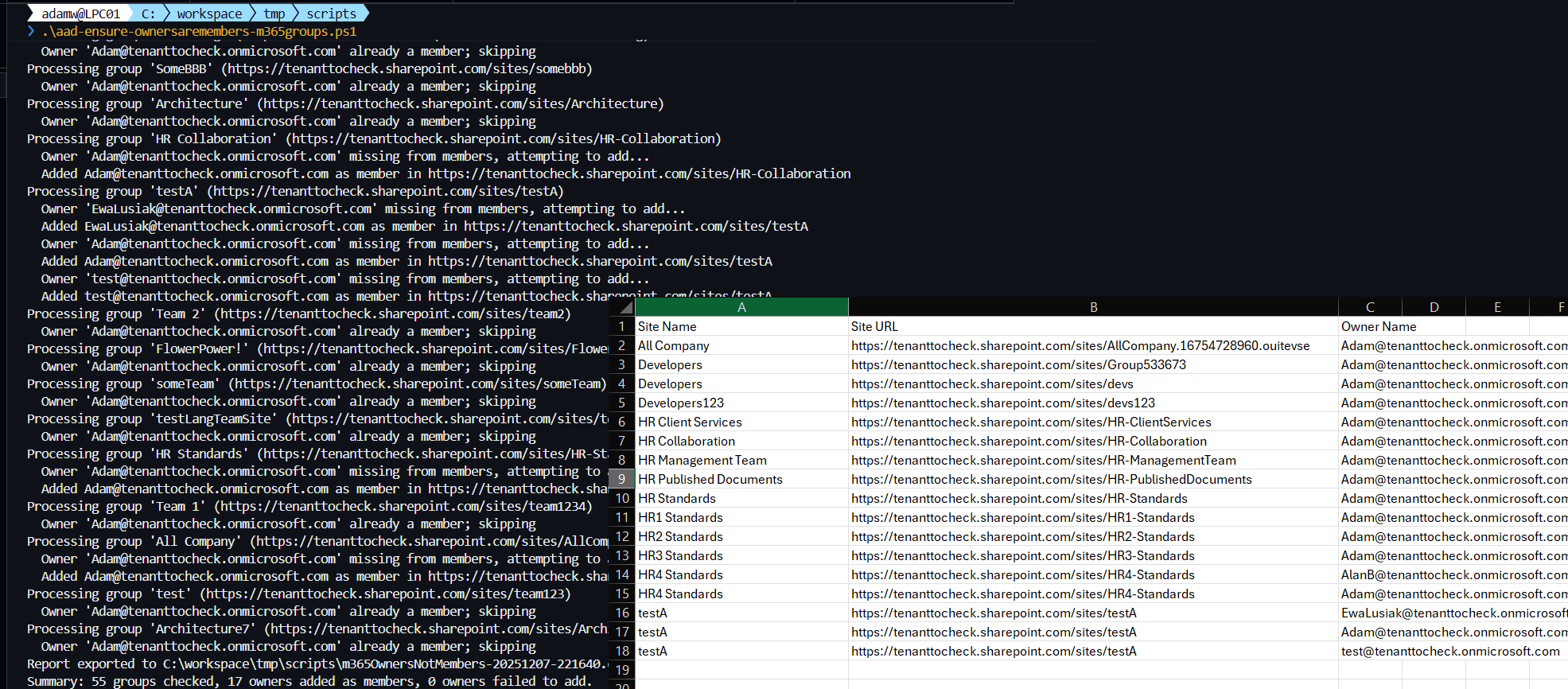The image size is (1568, 689).
Task: Click the spreadsheet select-all corner triangle
Action: tap(626, 308)
